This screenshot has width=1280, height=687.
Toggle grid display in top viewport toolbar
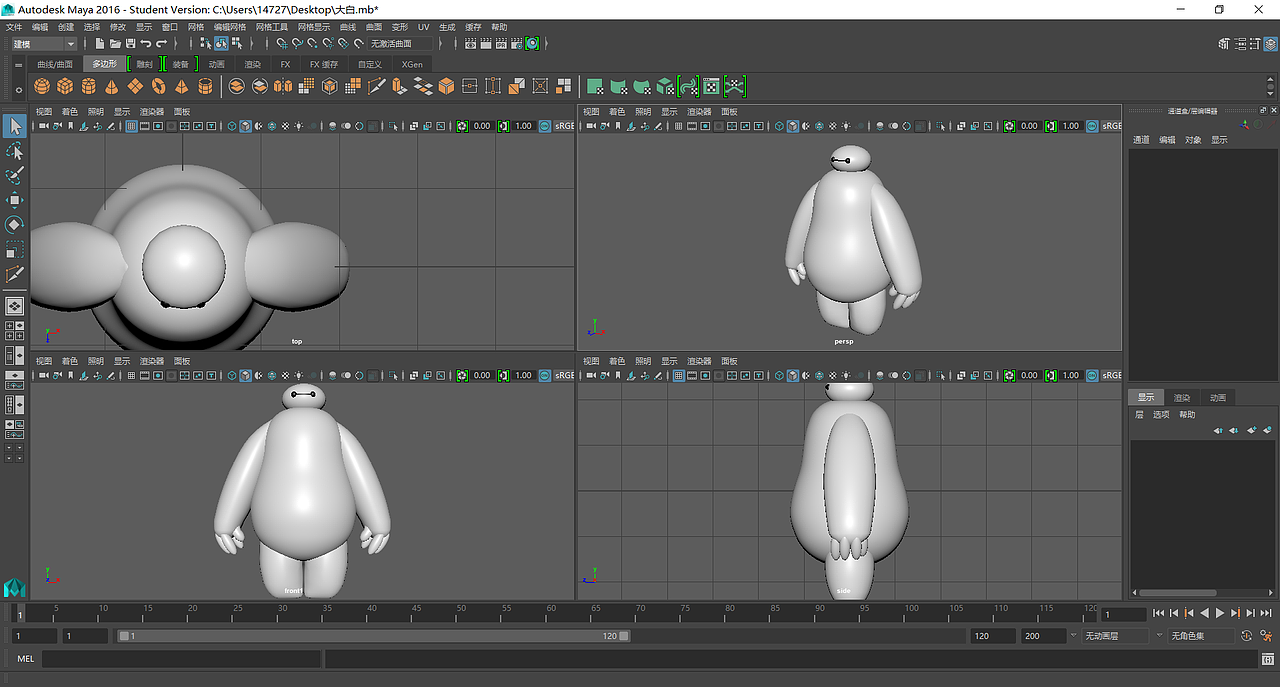[x=132, y=126]
